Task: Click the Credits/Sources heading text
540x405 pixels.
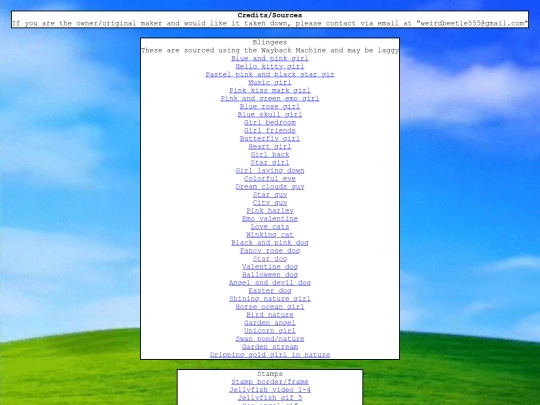Action: [x=270, y=15]
